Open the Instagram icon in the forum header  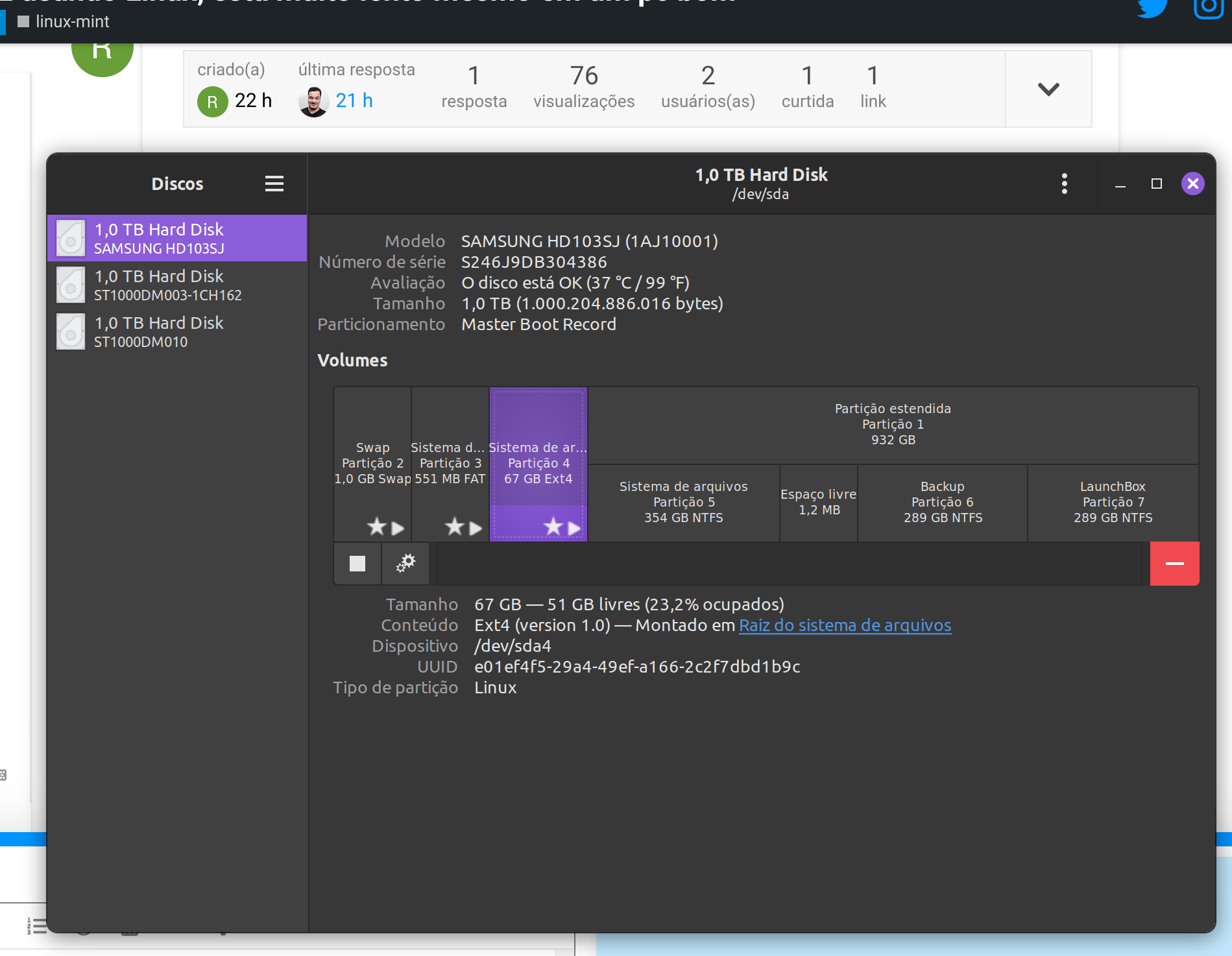pyautogui.click(x=1208, y=8)
